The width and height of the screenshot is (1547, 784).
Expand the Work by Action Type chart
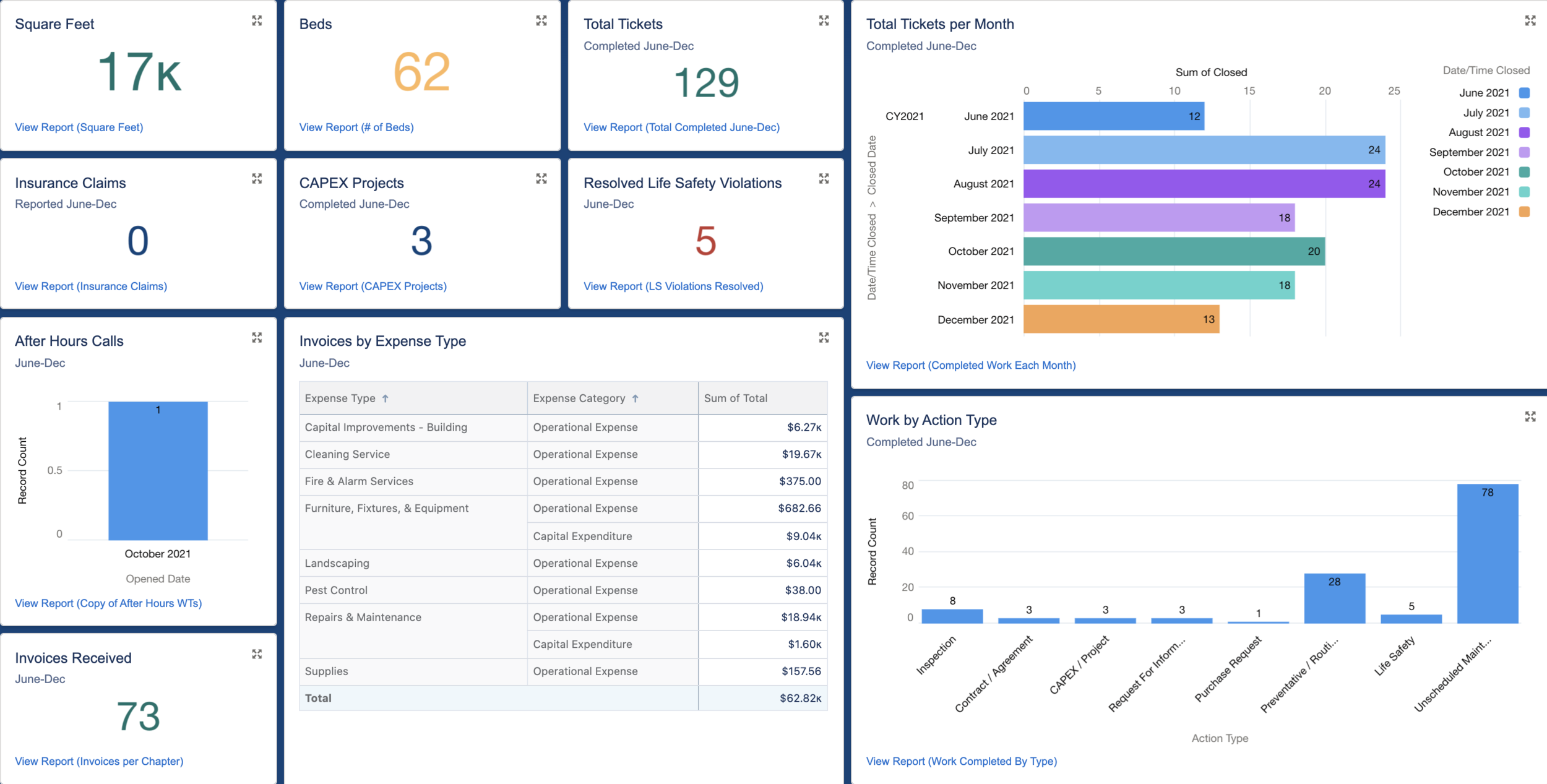1530,417
